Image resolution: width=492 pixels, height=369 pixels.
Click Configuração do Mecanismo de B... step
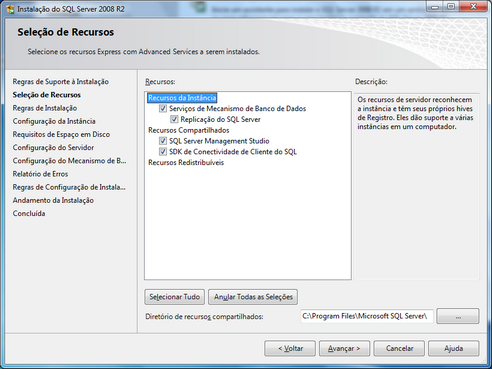click(69, 161)
